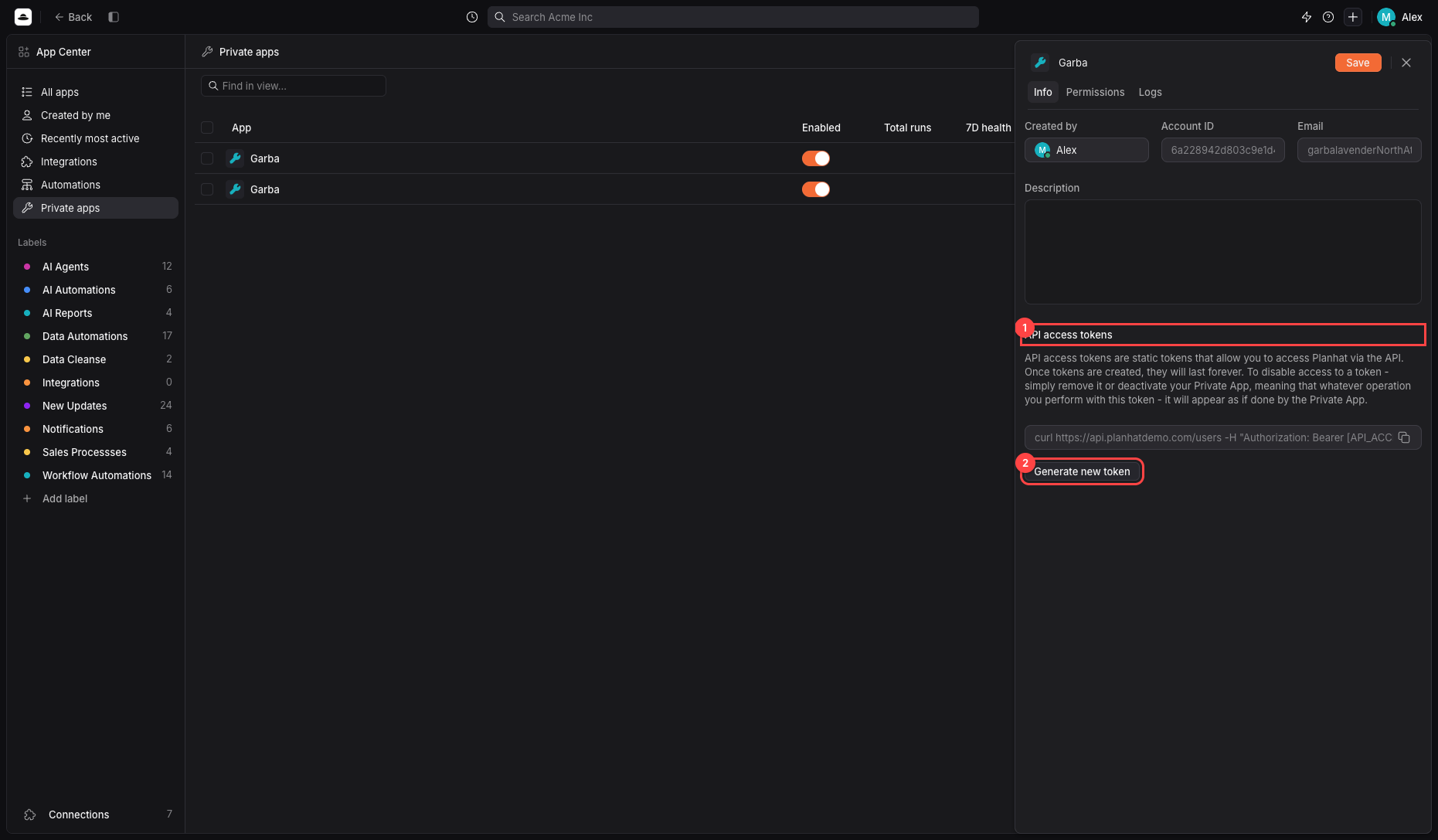Toggle the sidebar collapse icon
The height and width of the screenshot is (840, 1438).
(x=114, y=17)
